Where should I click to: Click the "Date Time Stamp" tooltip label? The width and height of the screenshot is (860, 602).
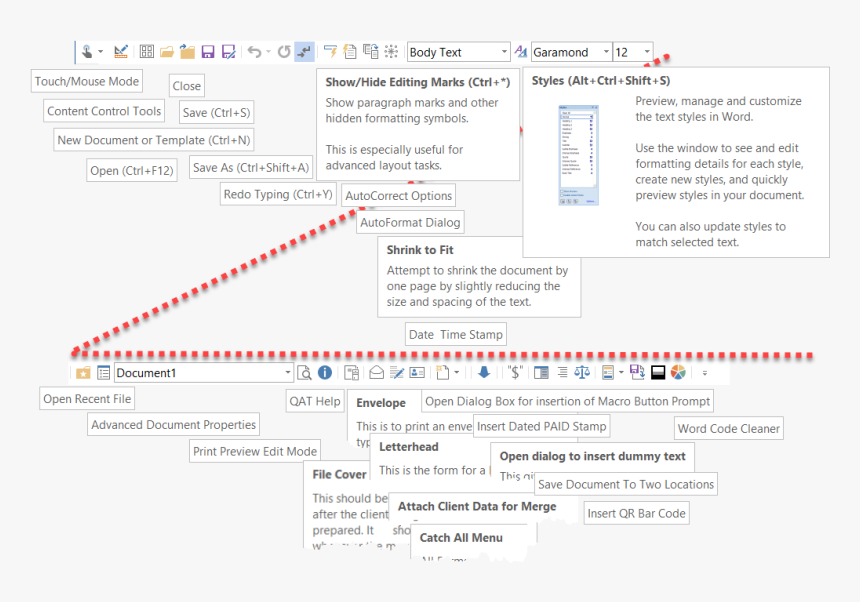click(456, 334)
